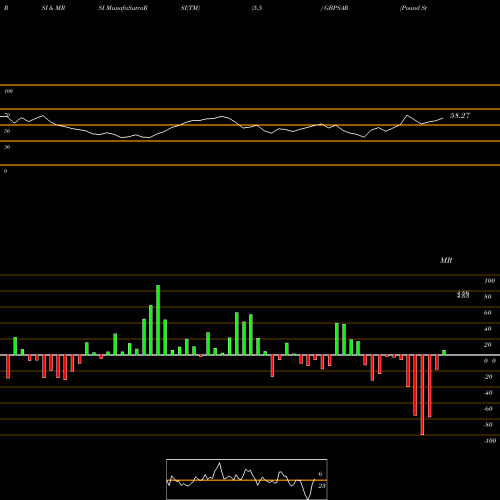
Task: Click the 70 level label on RSI axis
Action: 7,115
